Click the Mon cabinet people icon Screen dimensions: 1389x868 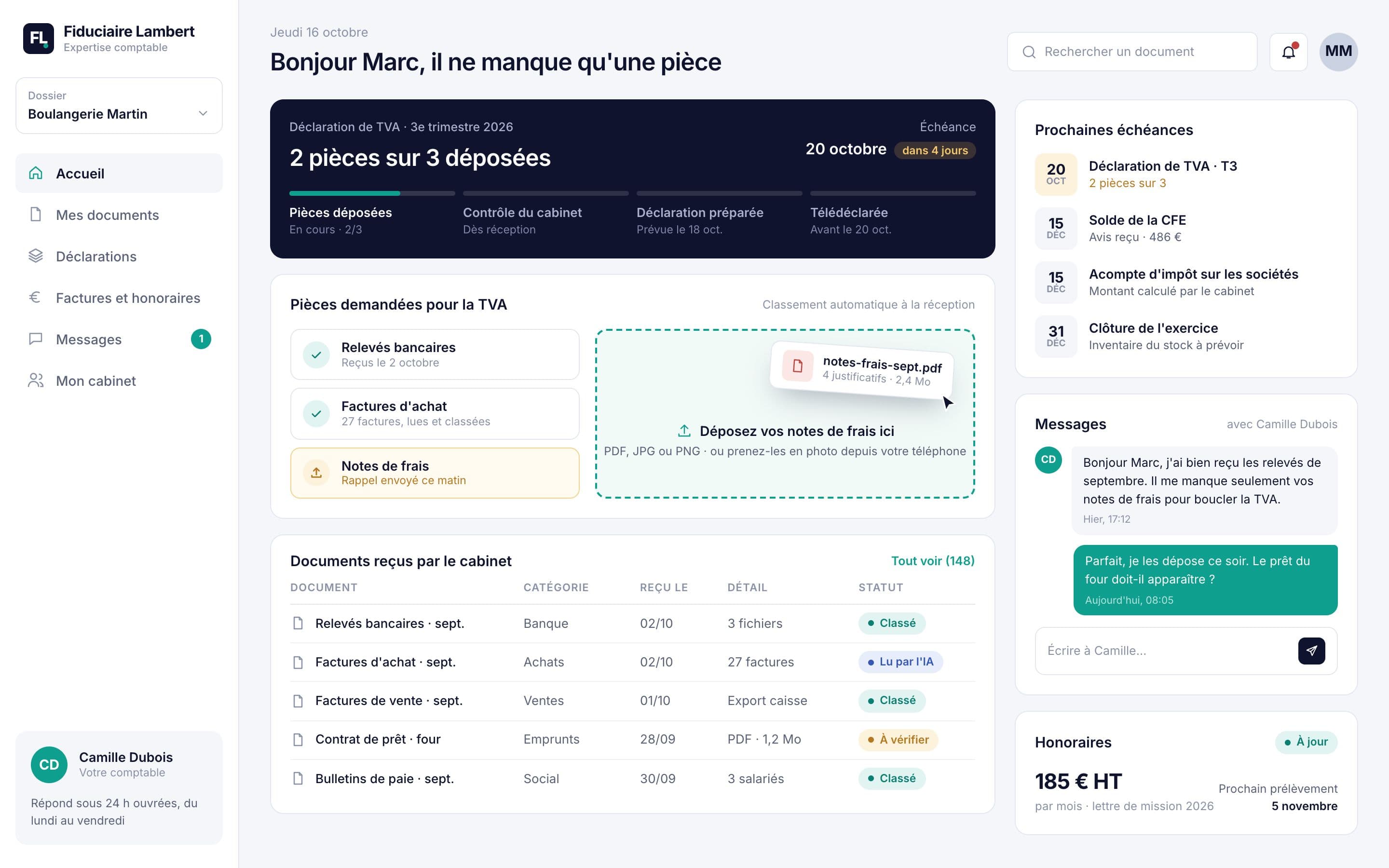[36, 380]
